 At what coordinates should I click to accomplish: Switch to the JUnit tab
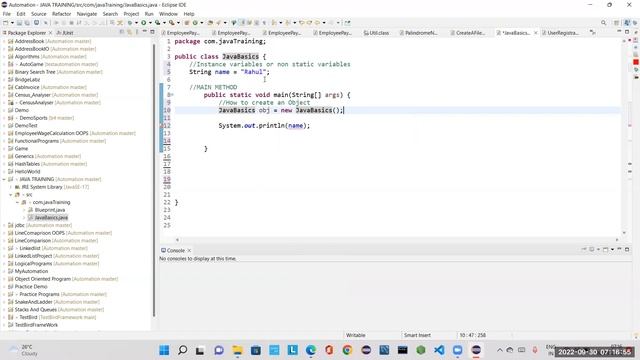(65, 32)
